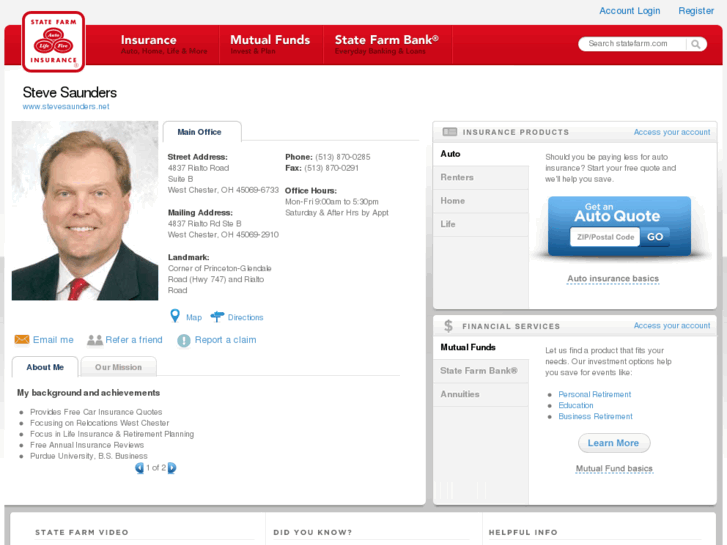Click GO on the Auto Quote

coord(655,237)
